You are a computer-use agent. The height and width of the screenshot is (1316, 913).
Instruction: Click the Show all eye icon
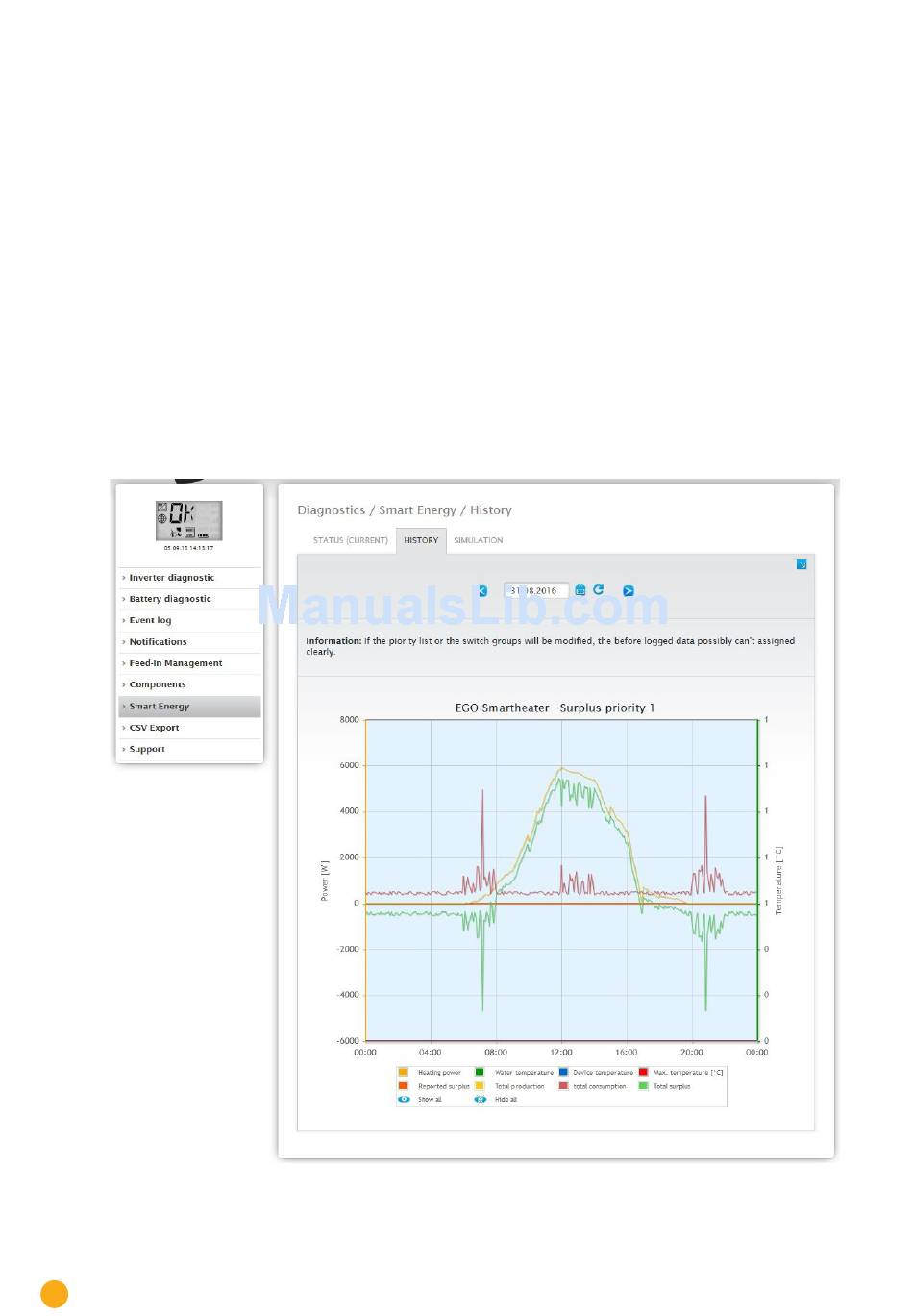(x=404, y=1099)
